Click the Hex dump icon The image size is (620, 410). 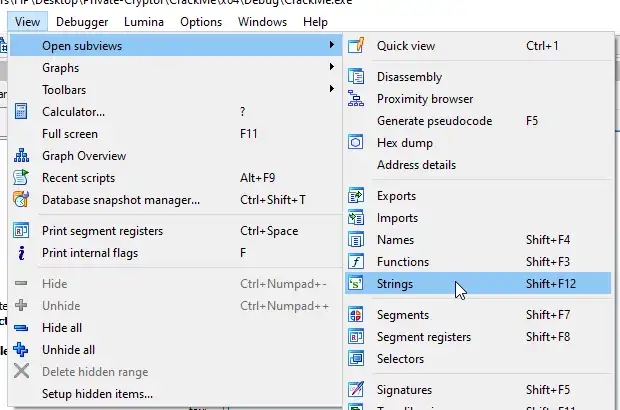pyautogui.click(x=355, y=143)
